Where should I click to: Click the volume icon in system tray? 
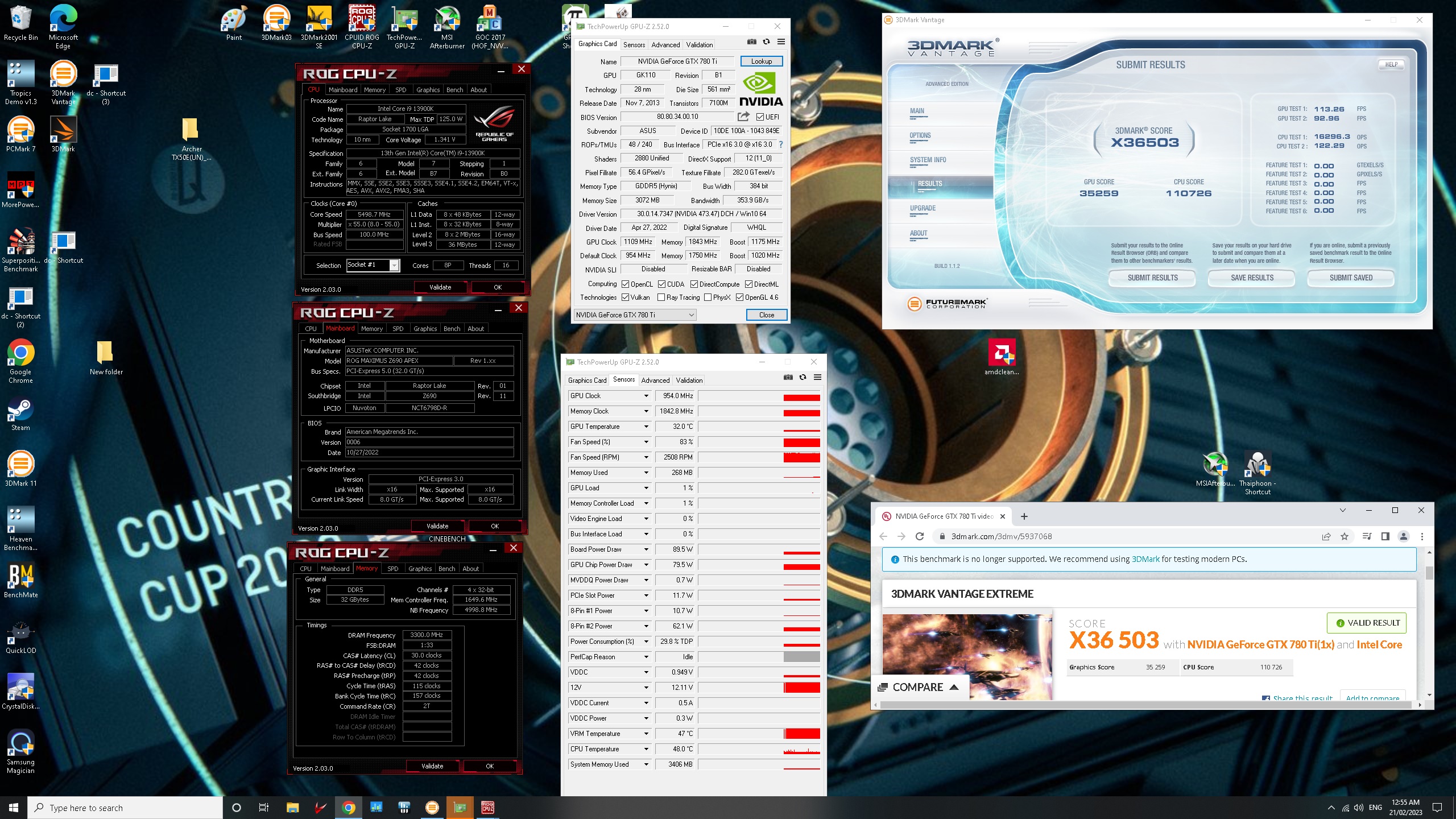pos(1359,808)
